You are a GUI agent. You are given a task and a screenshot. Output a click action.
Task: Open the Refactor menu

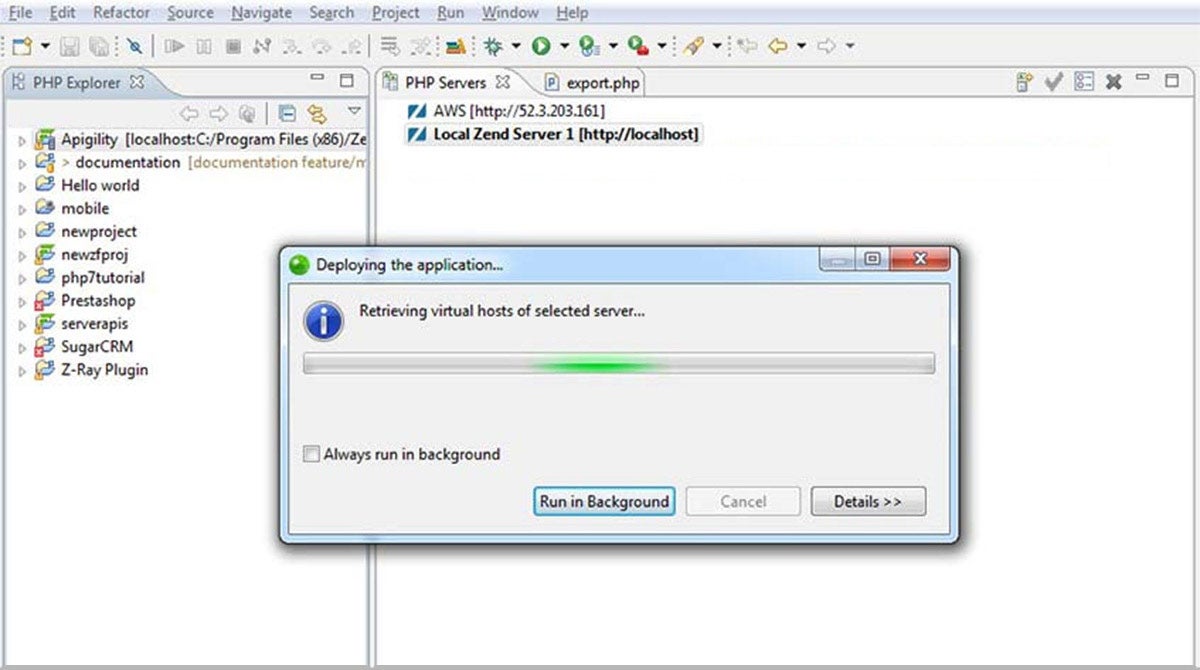click(121, 13)
